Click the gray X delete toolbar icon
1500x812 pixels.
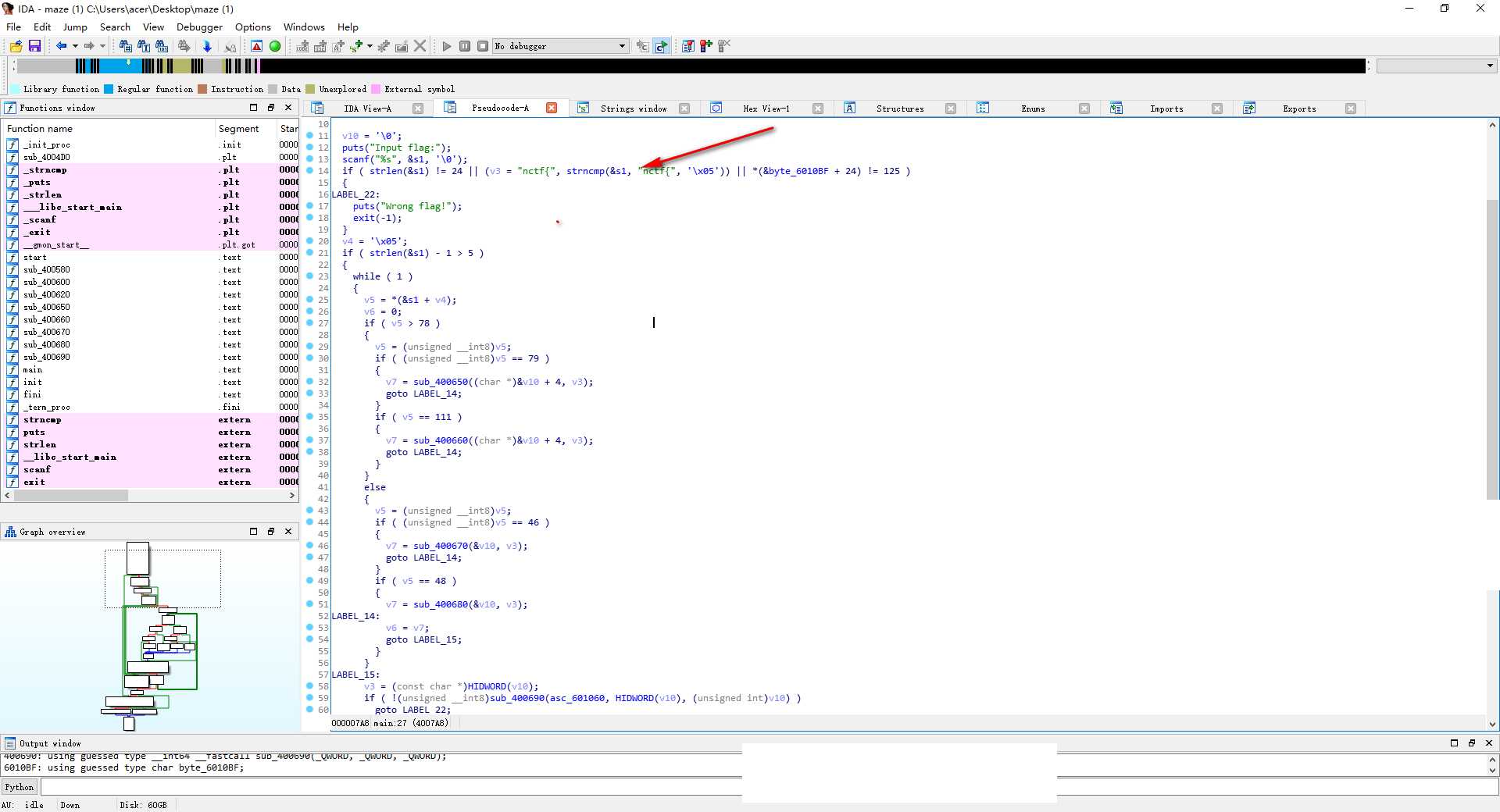(420, 46)
